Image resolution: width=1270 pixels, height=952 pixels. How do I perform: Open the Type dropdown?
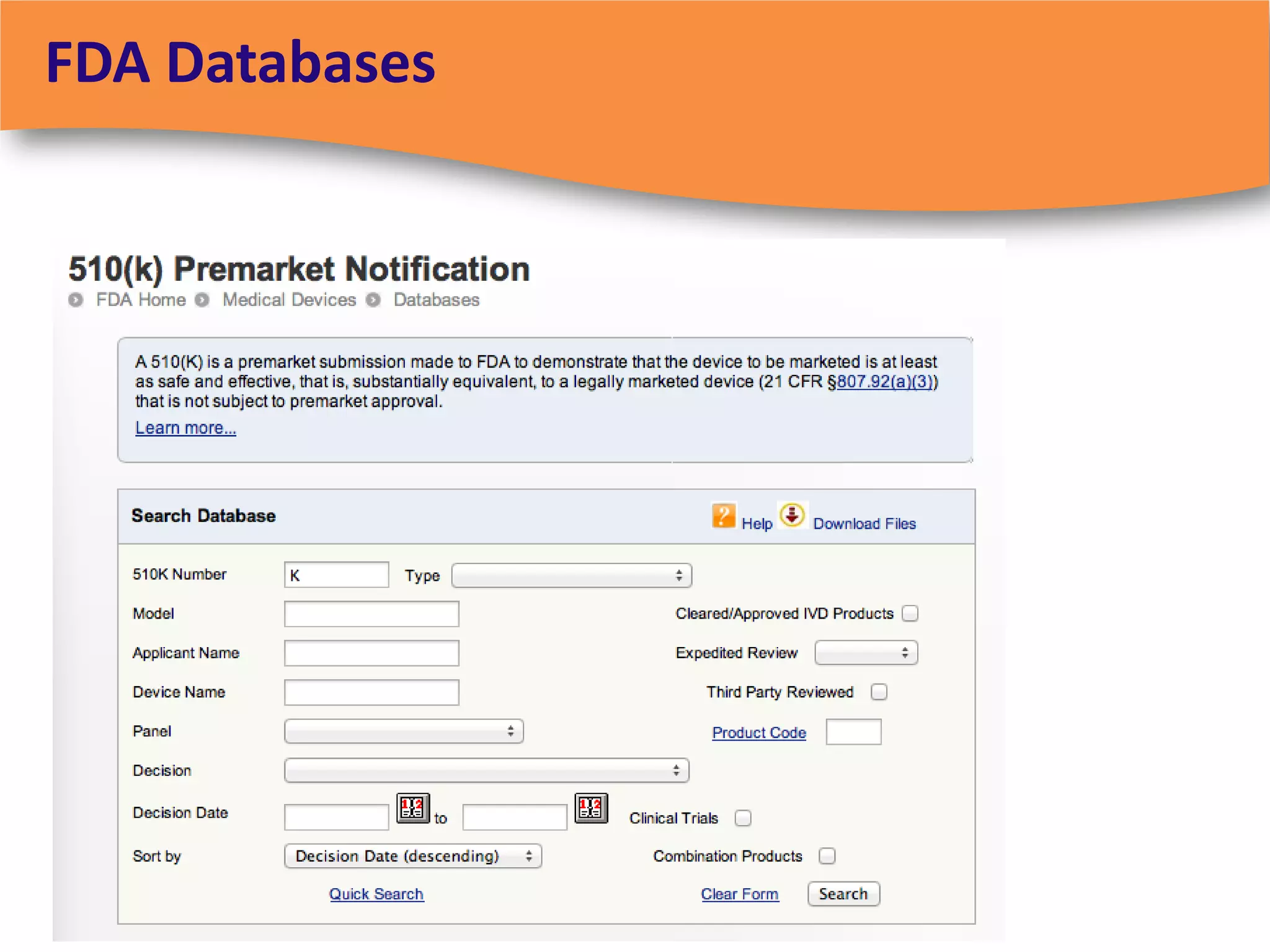pyautogui.click(x=572, y=575)
